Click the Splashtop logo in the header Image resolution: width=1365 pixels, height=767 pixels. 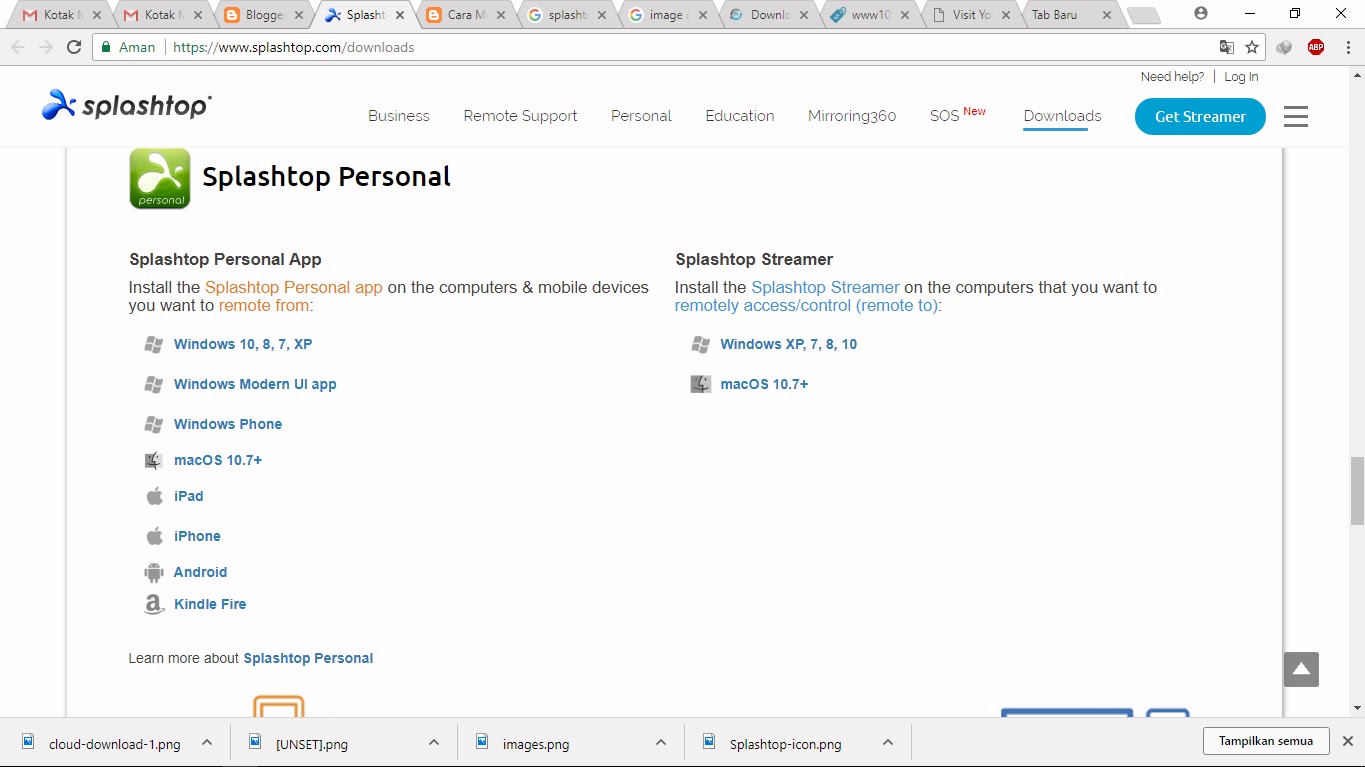(124, 105)
